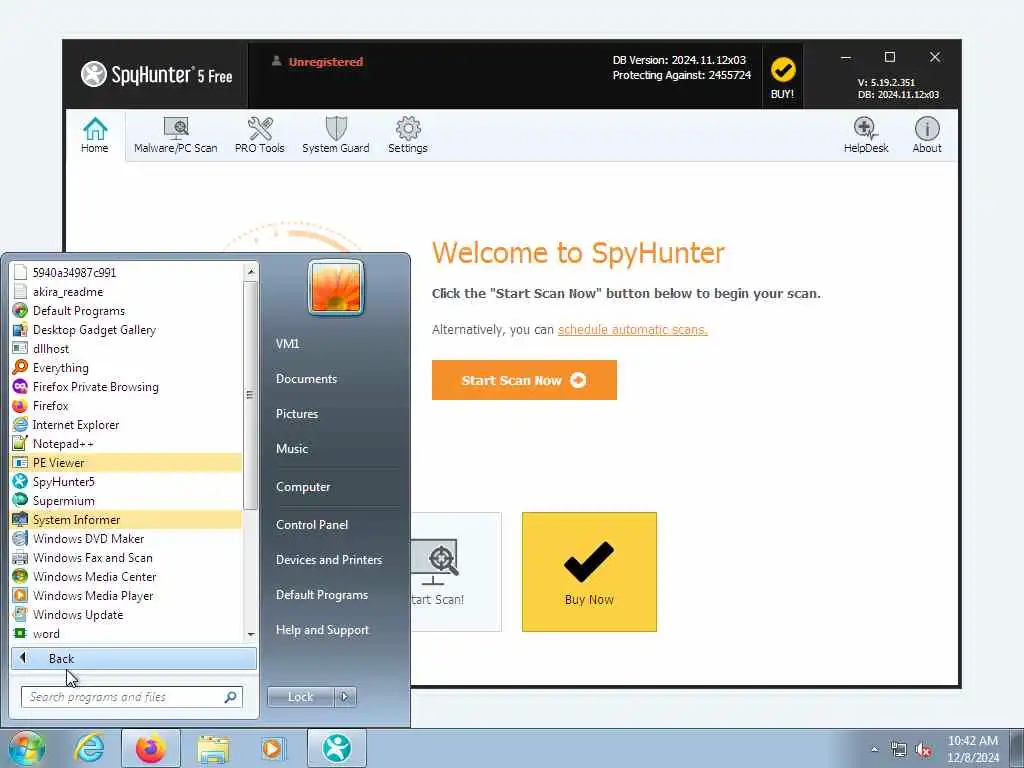This screenshot has height=768, width=1024.
Task: Open Internet Explorer from taskbar
Action: click(89, 748)
